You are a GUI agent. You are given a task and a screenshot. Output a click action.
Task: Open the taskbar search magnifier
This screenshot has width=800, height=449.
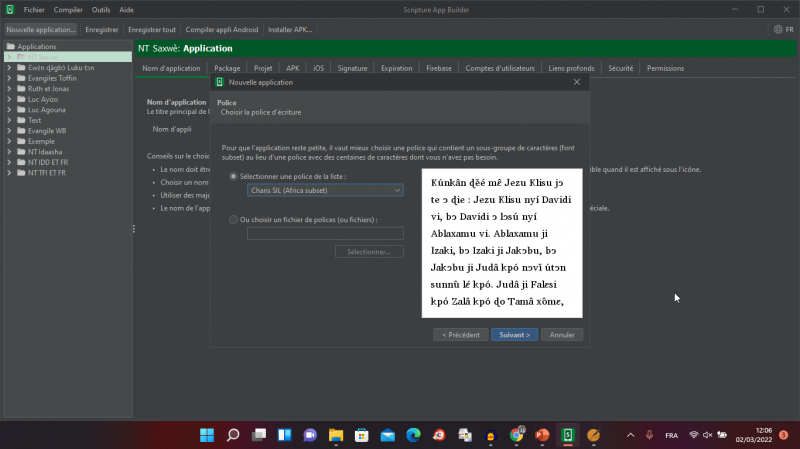point(233,435)
